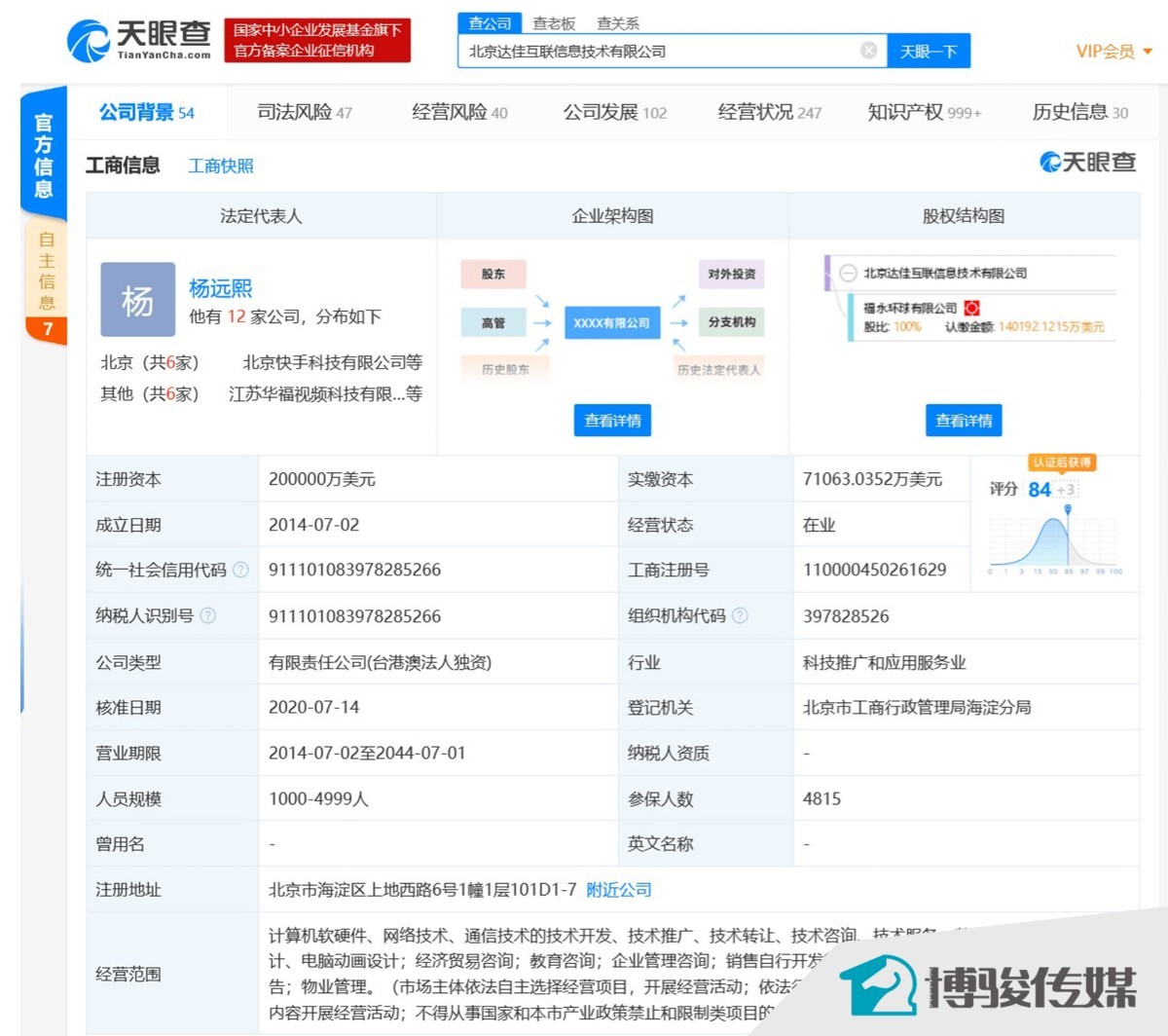This screenshot has width=1168, height=1036.
Task: Click the 认缴金额 140192.1215万美元 value
Action: [1051, 327]
